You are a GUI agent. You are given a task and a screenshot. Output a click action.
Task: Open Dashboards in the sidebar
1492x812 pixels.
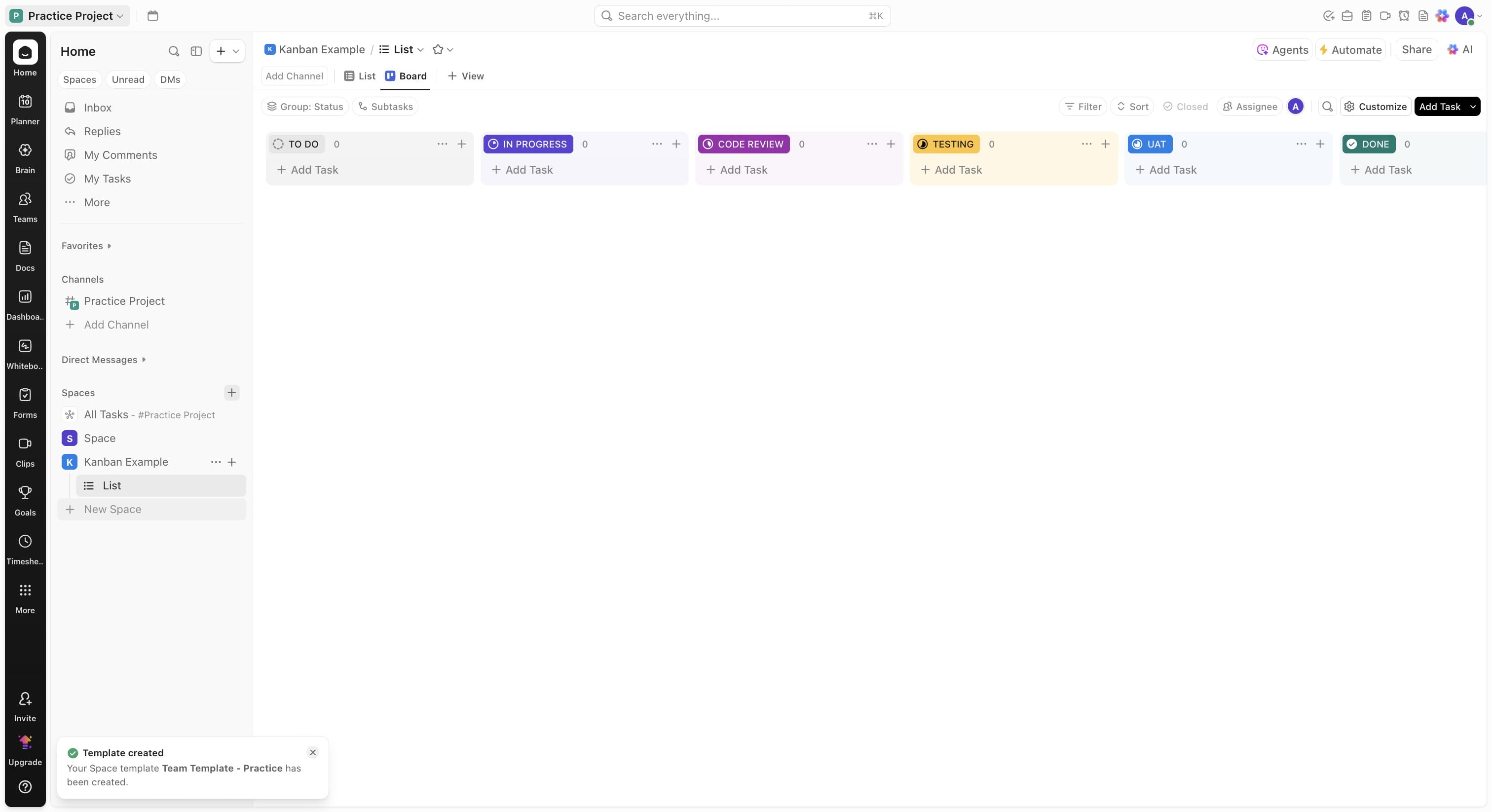pos(25,305)
